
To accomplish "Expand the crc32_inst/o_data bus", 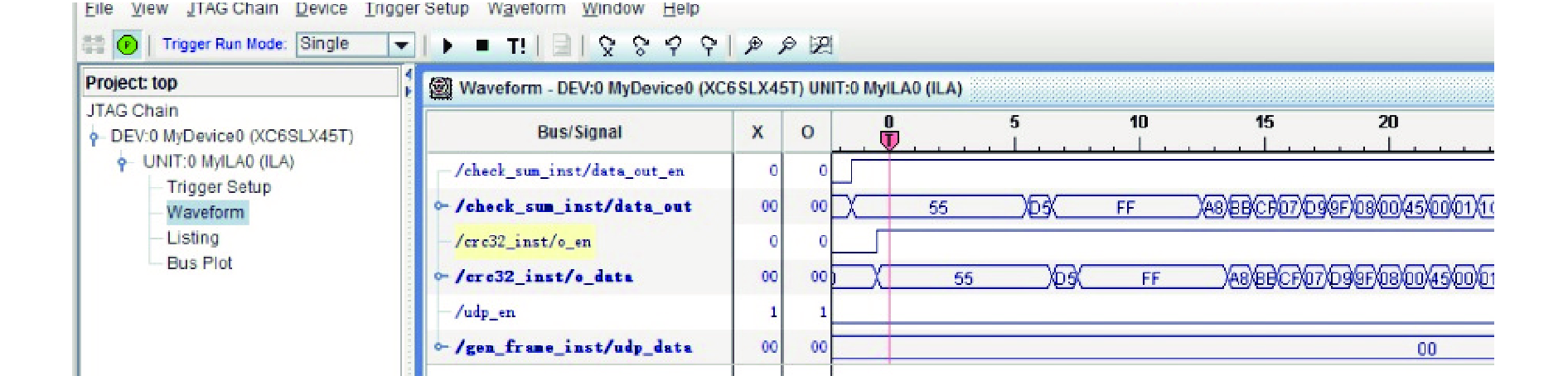I will [x=441, y=277].
